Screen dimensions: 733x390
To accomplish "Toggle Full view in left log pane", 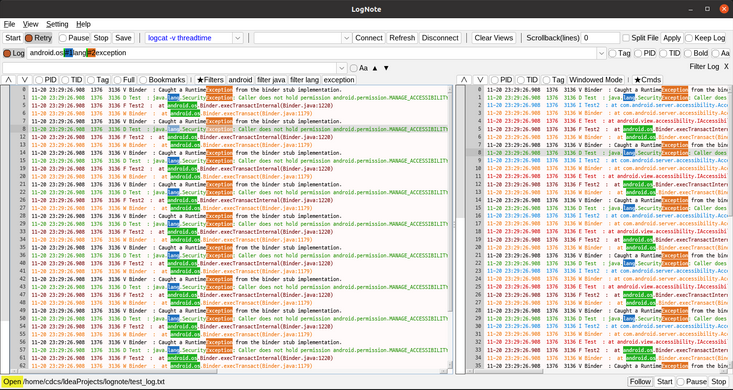I will 124,80.
